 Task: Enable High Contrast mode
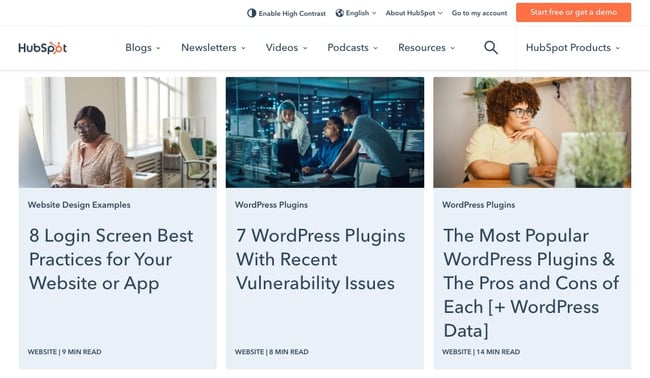pos(286,13)
